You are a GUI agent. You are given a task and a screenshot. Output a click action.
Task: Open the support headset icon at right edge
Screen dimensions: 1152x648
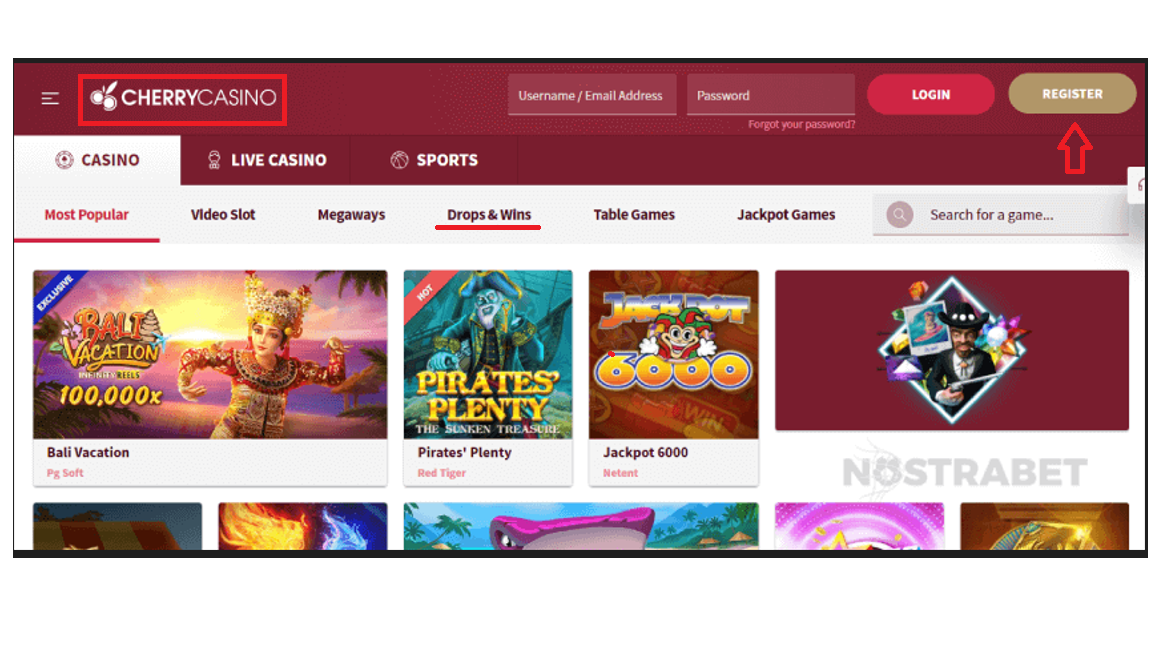pos(1140,184)
